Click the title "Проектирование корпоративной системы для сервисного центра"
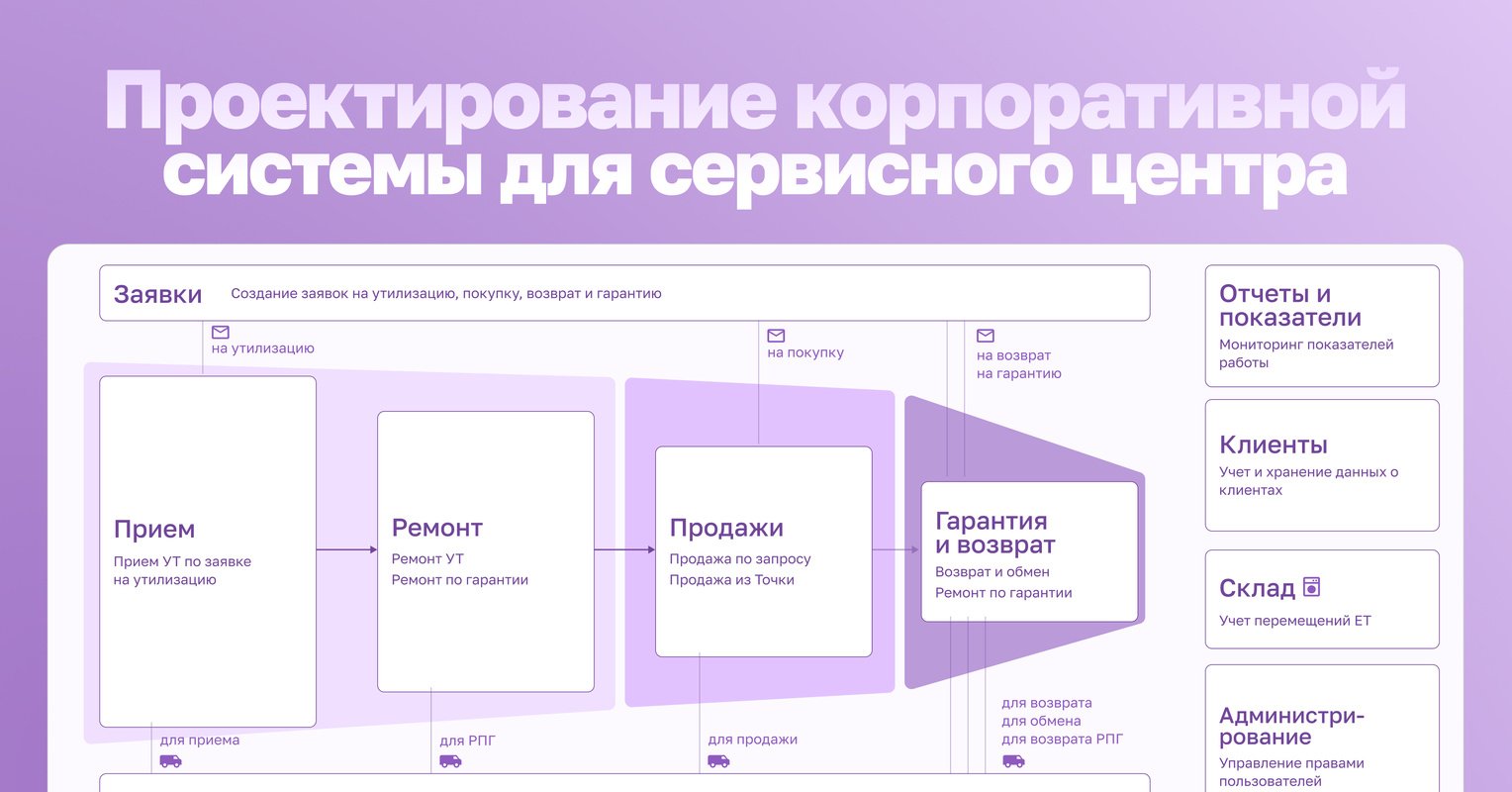The width and height of the screenshot is (1512, 792). tap(755, 136)
